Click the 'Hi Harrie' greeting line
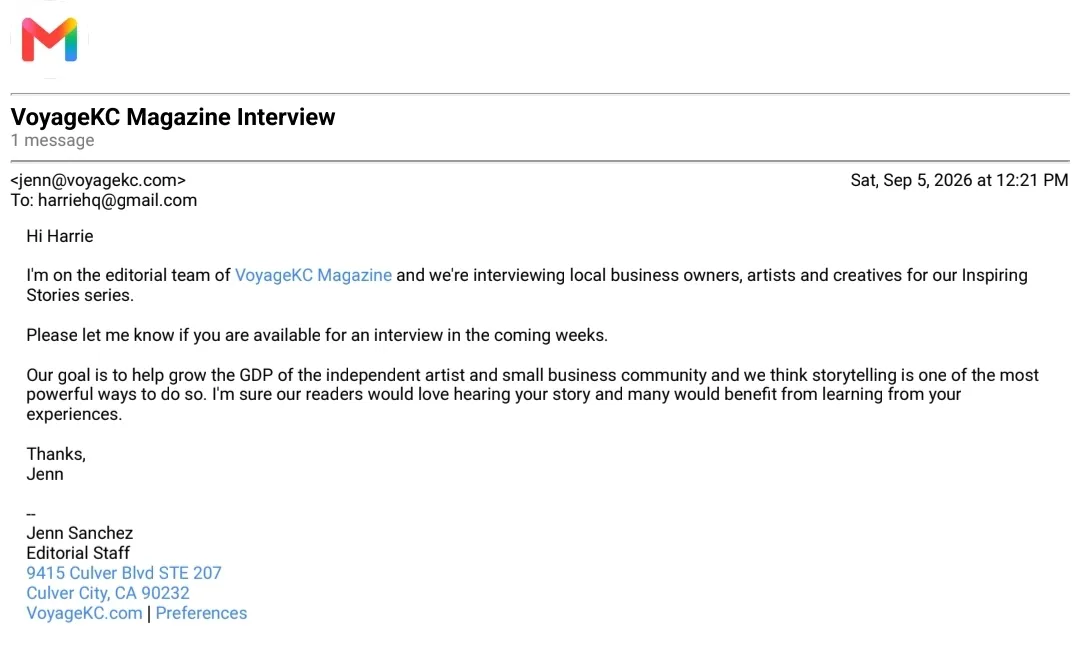The width and height of the screenshot is (1080, 645). (60, 236)
